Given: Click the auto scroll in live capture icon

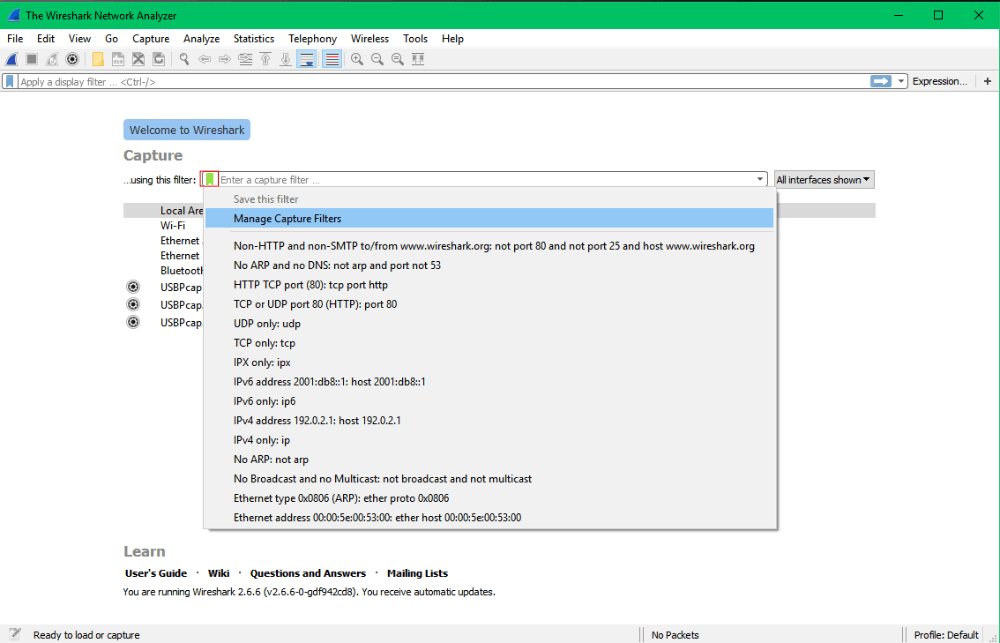Looking at the screenshot, I should point(305,59).
